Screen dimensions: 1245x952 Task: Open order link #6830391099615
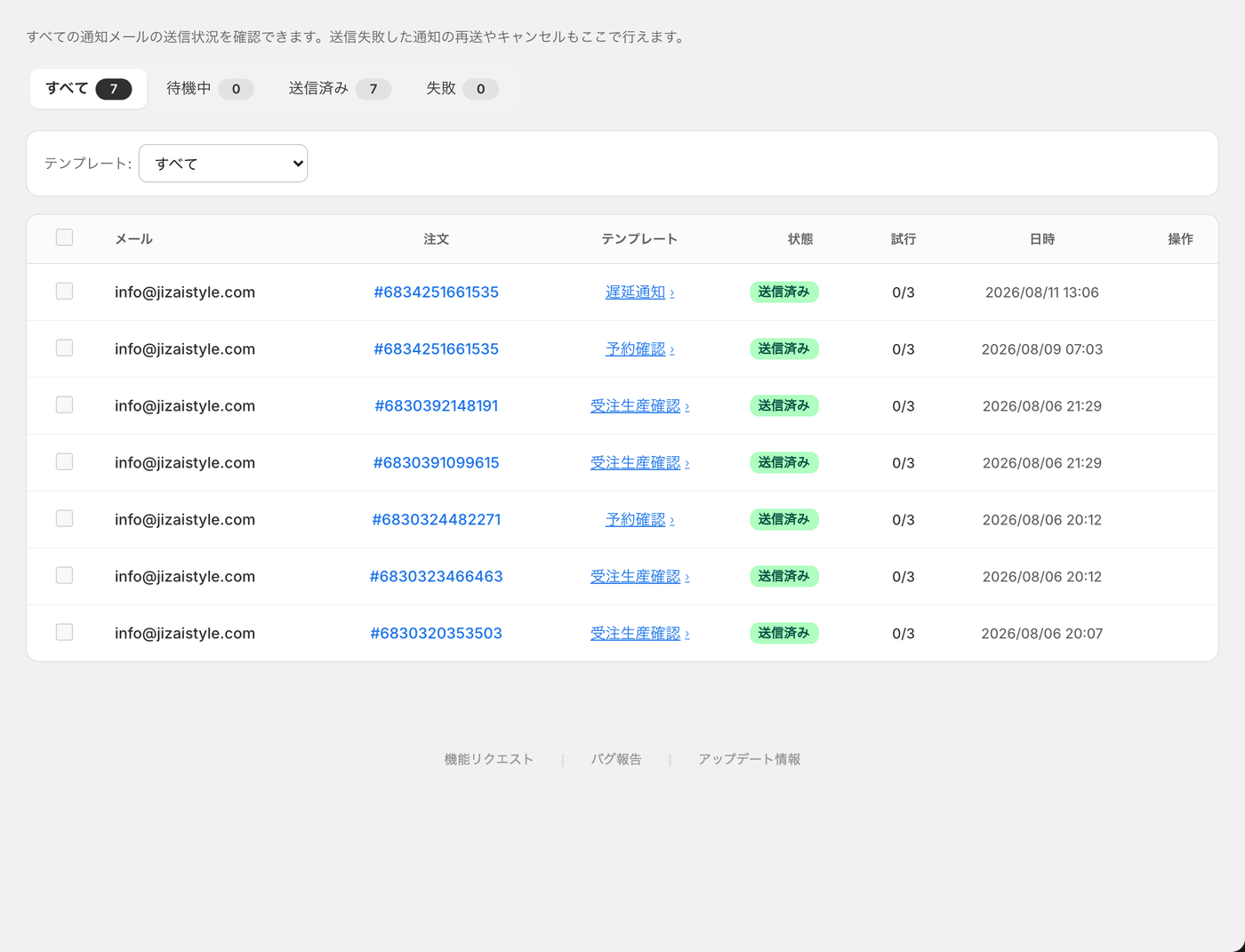[436, 463]
